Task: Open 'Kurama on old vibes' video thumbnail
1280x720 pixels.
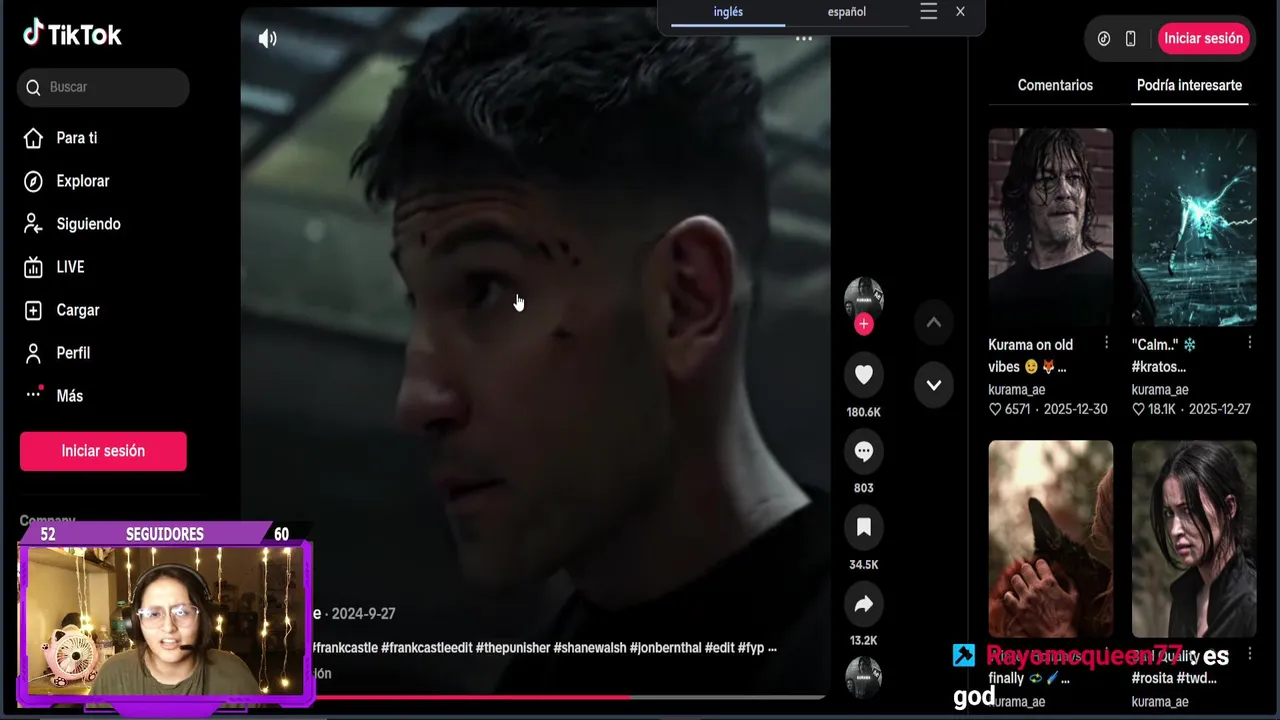Action: point(1050,227)
